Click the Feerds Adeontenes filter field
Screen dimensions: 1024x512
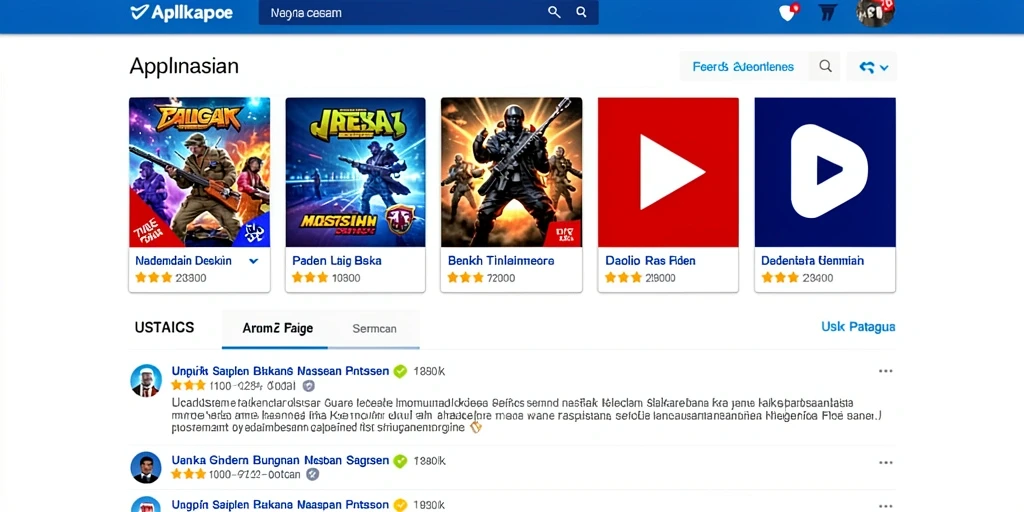pos(744,67)
